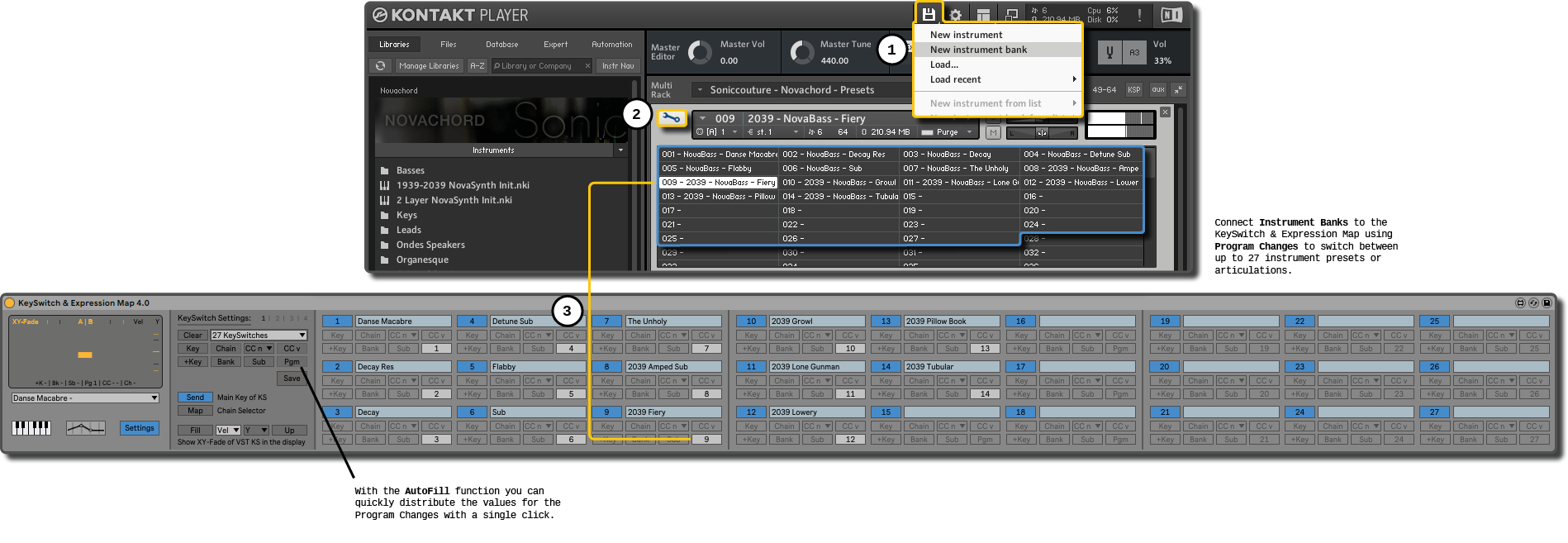Viewport: 1568px width, 543px height.
Task: Open the 27 KeySwitches dropdown
Action: 259,336
